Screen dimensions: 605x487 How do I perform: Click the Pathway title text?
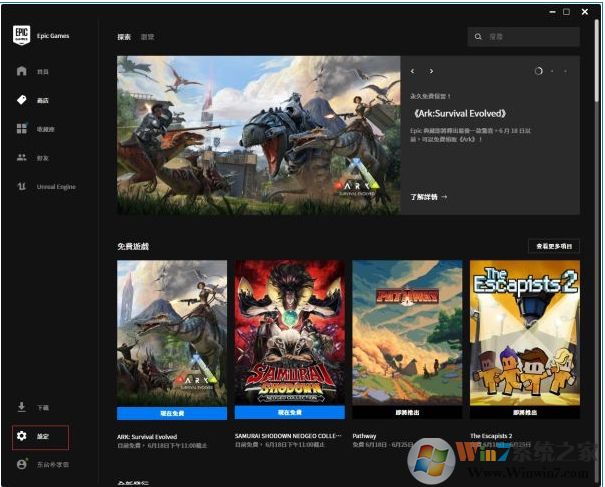364,436
